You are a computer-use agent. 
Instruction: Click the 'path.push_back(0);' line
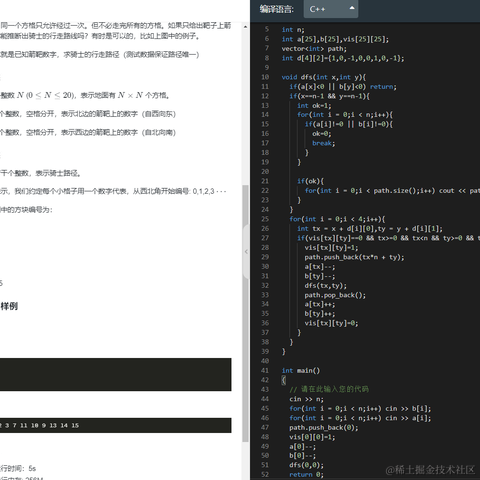[324, 427]
